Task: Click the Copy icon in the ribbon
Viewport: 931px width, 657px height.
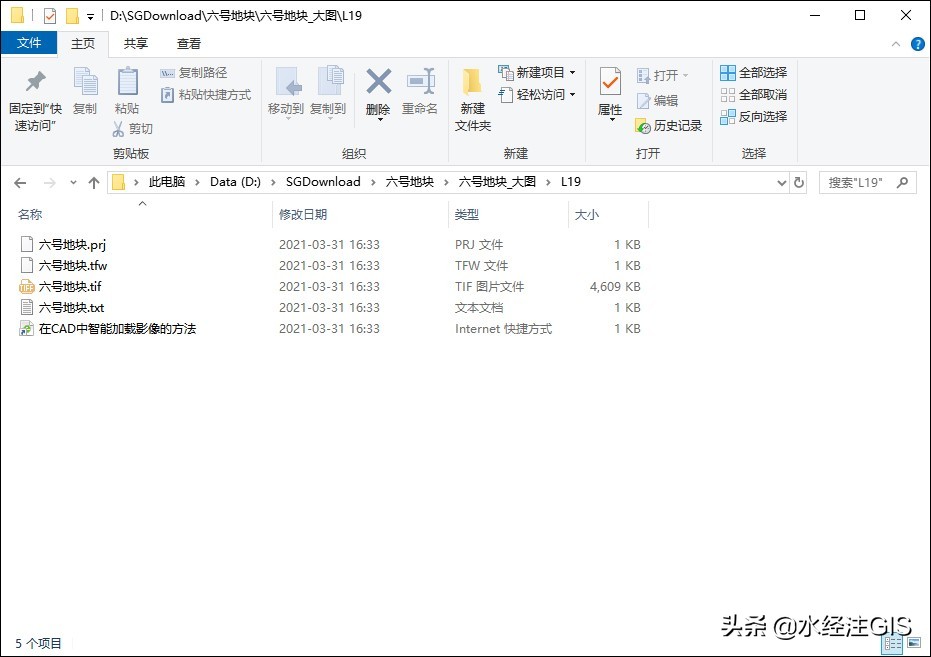Action: [x=85, y=82]
